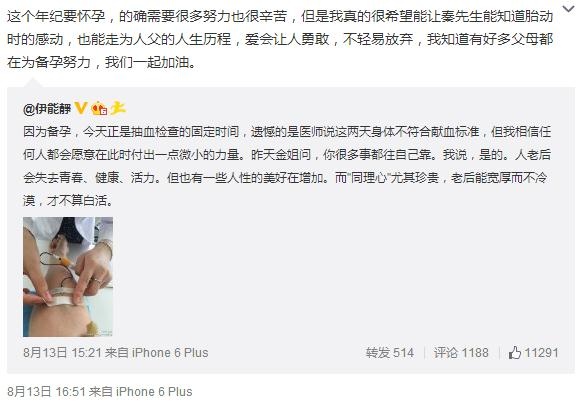Enlarge the blood draw photo thumbnail
This screenshot has height=404, width=580.
point(68,277)
